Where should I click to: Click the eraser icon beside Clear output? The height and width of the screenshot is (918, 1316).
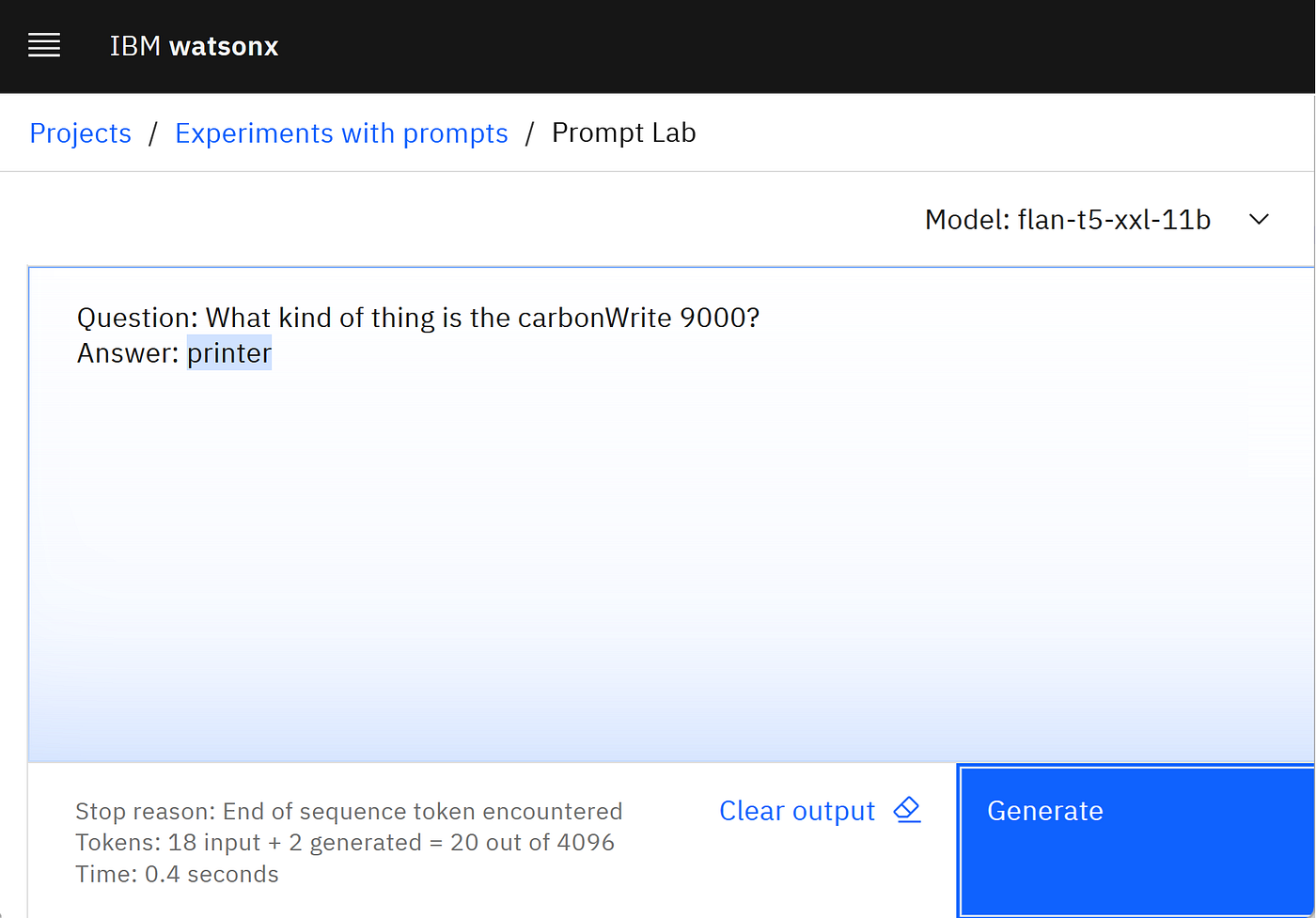[x=905, y=809]
